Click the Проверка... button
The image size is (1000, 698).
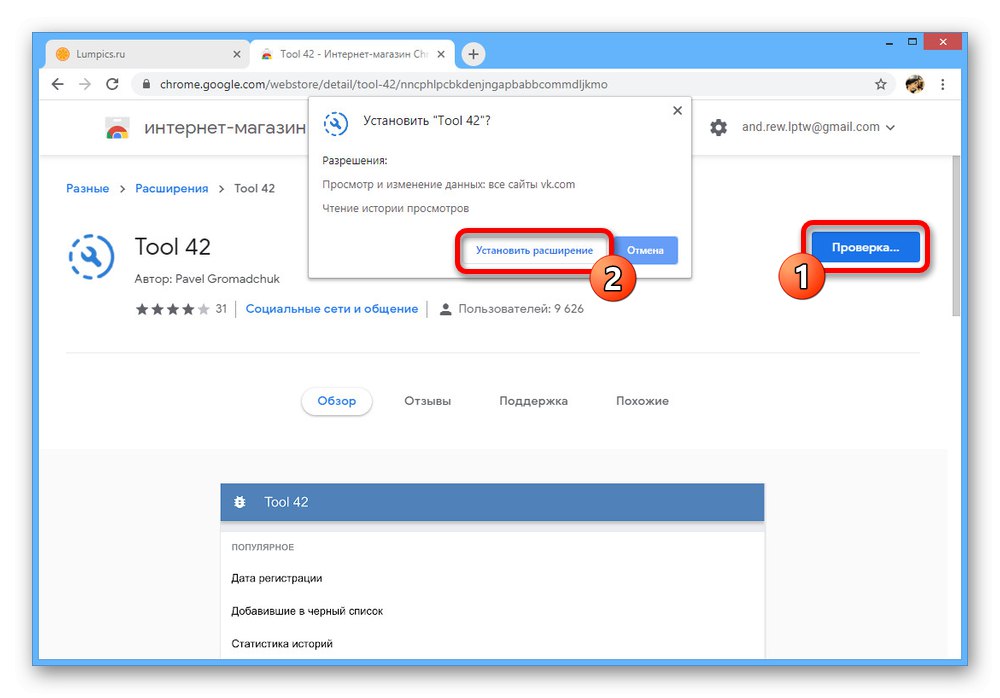point(865,248)
